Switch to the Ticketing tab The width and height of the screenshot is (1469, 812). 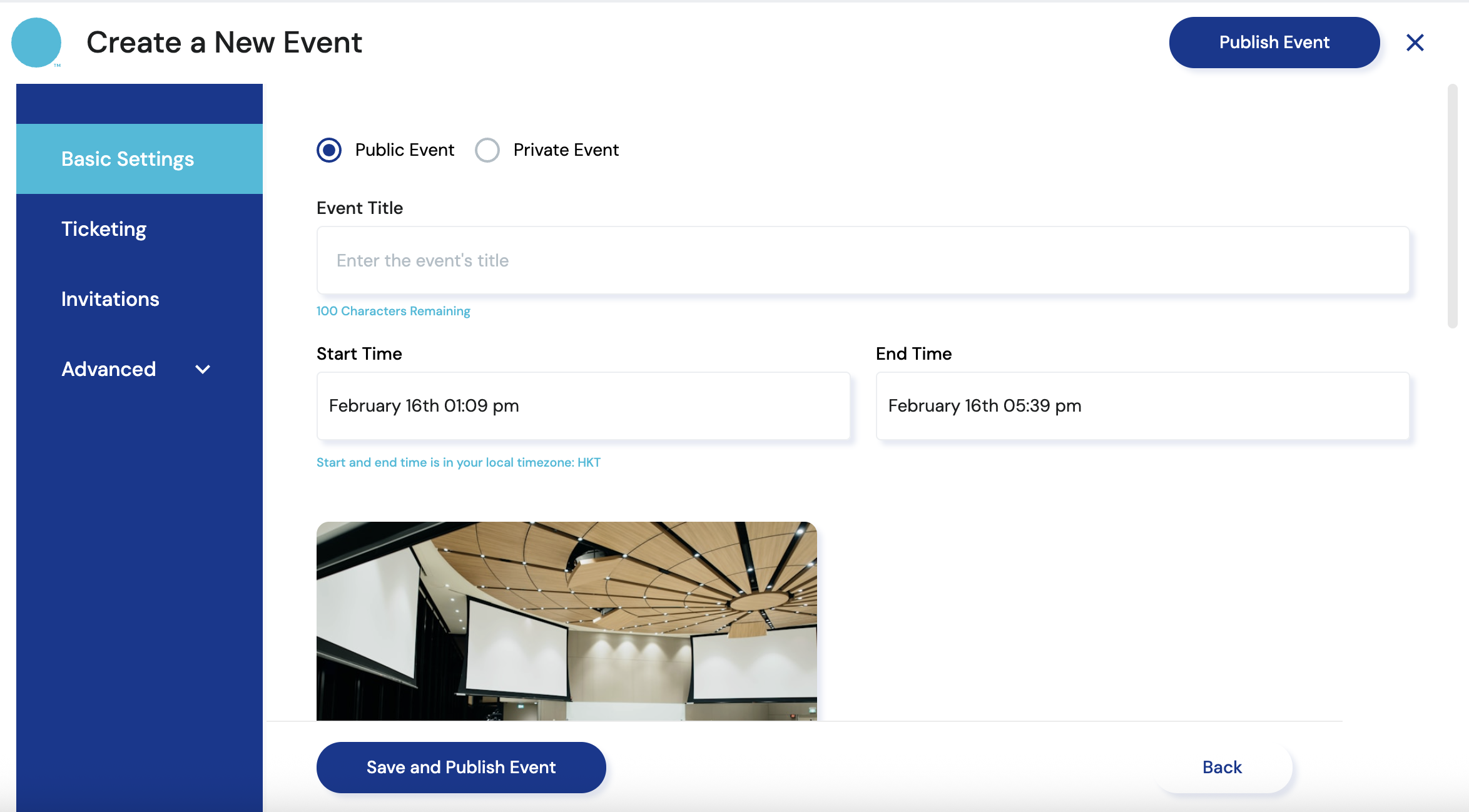click(104, 229)
